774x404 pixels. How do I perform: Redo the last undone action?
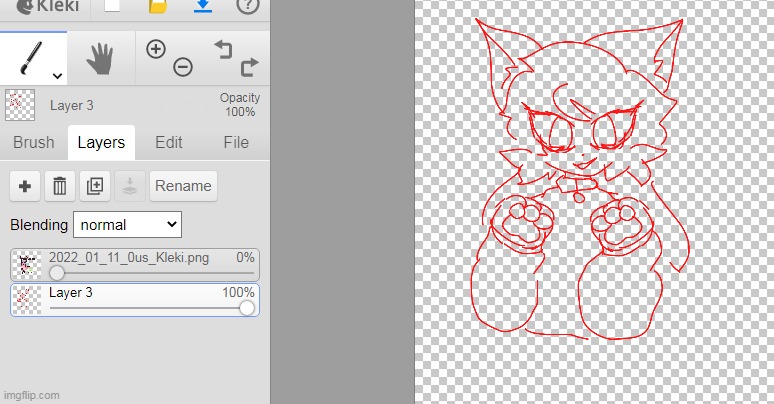pyautogui.click(x=249, y=67)
